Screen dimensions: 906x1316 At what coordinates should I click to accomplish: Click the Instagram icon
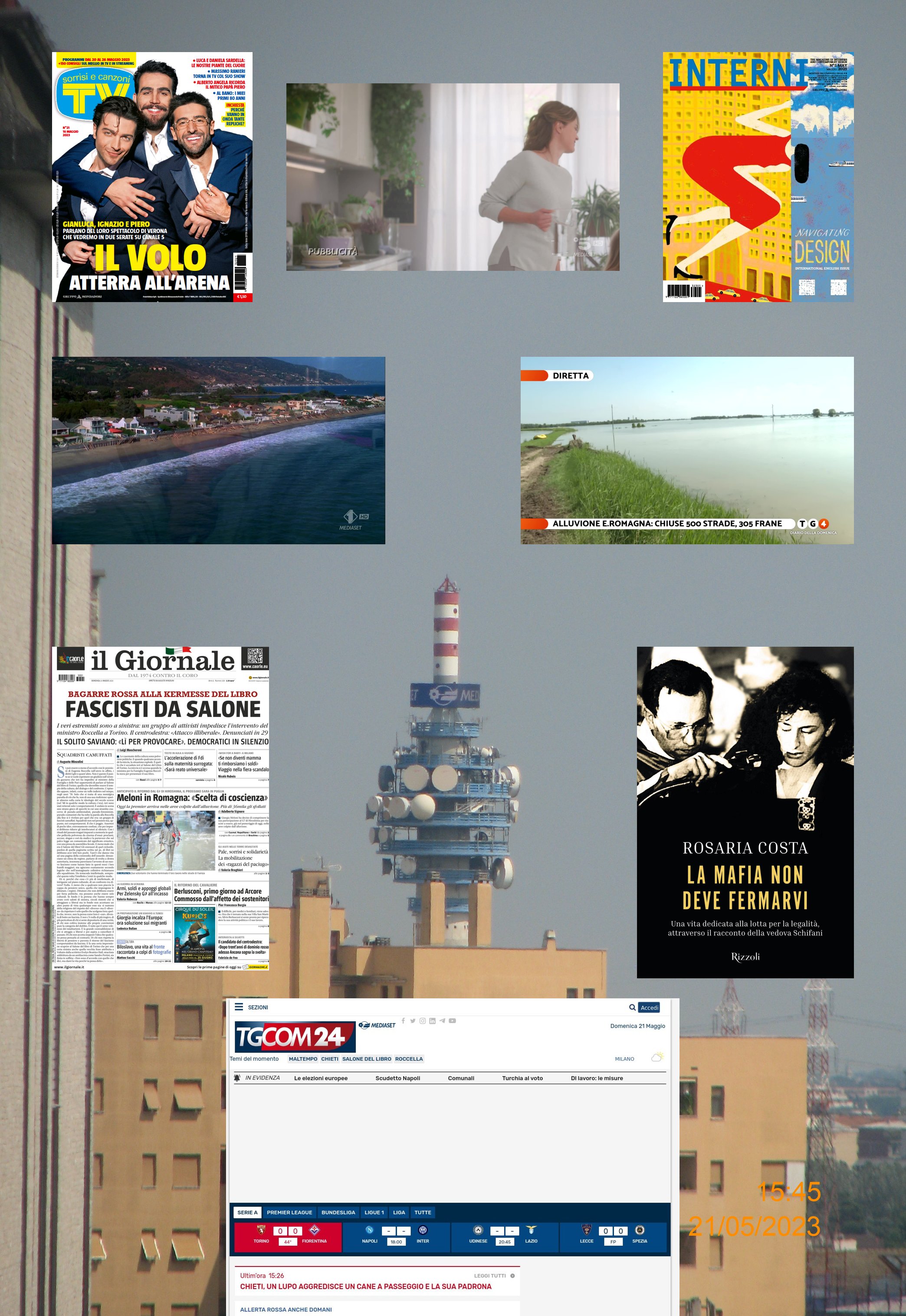(422, 1021)
